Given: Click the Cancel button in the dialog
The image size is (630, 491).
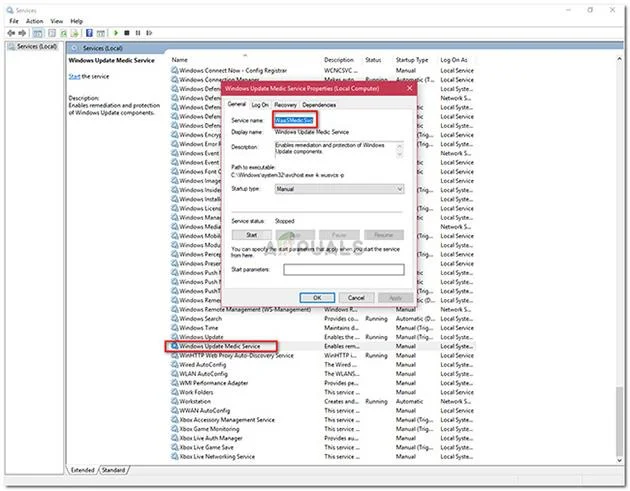Looking at the screenshot, I should click(356, 298).
